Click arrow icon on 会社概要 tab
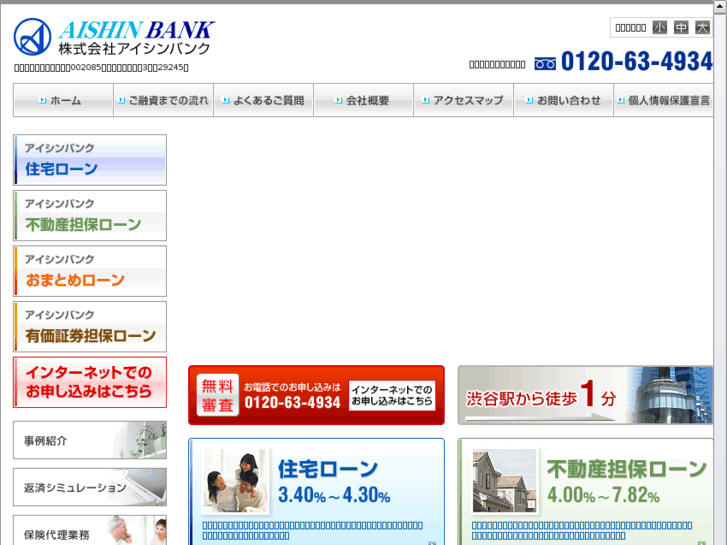Screen dimensions: 727x545 pos(339,100)
